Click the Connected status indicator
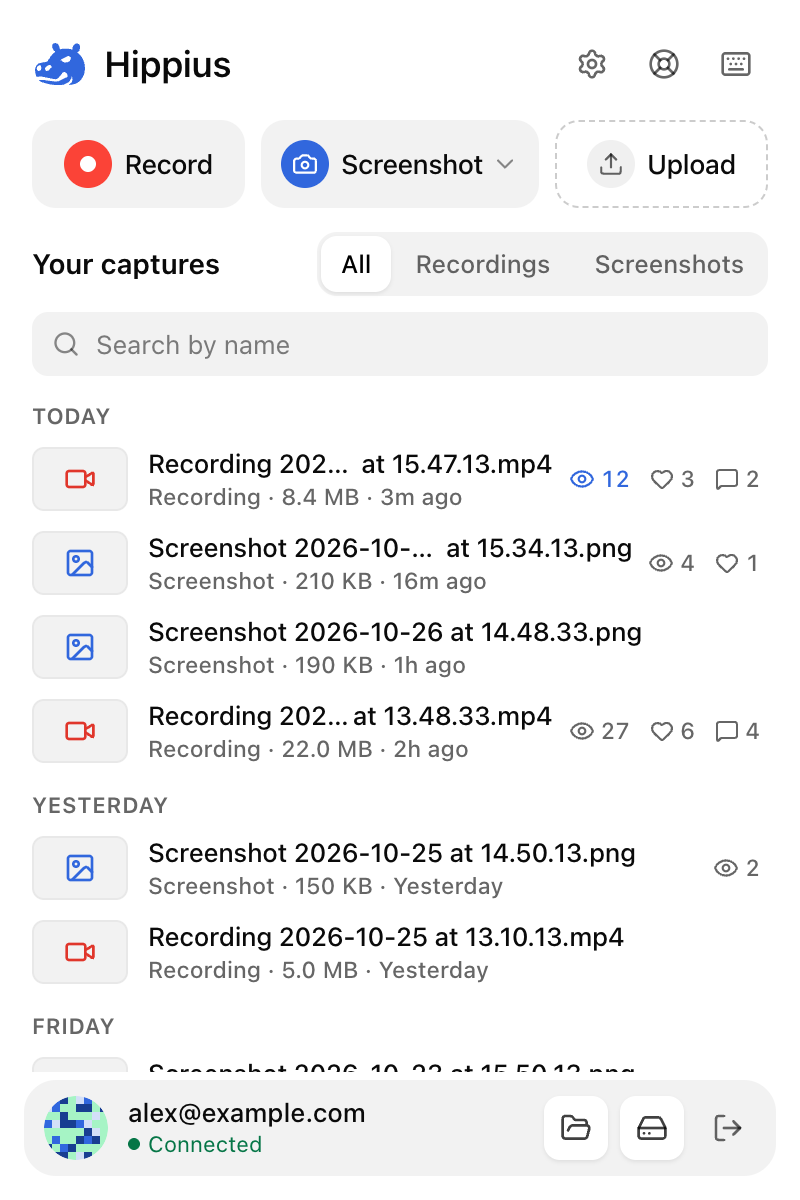The height and width of the screenshot is (1200, 800). pyautogui.click(x=195, y=1144)
